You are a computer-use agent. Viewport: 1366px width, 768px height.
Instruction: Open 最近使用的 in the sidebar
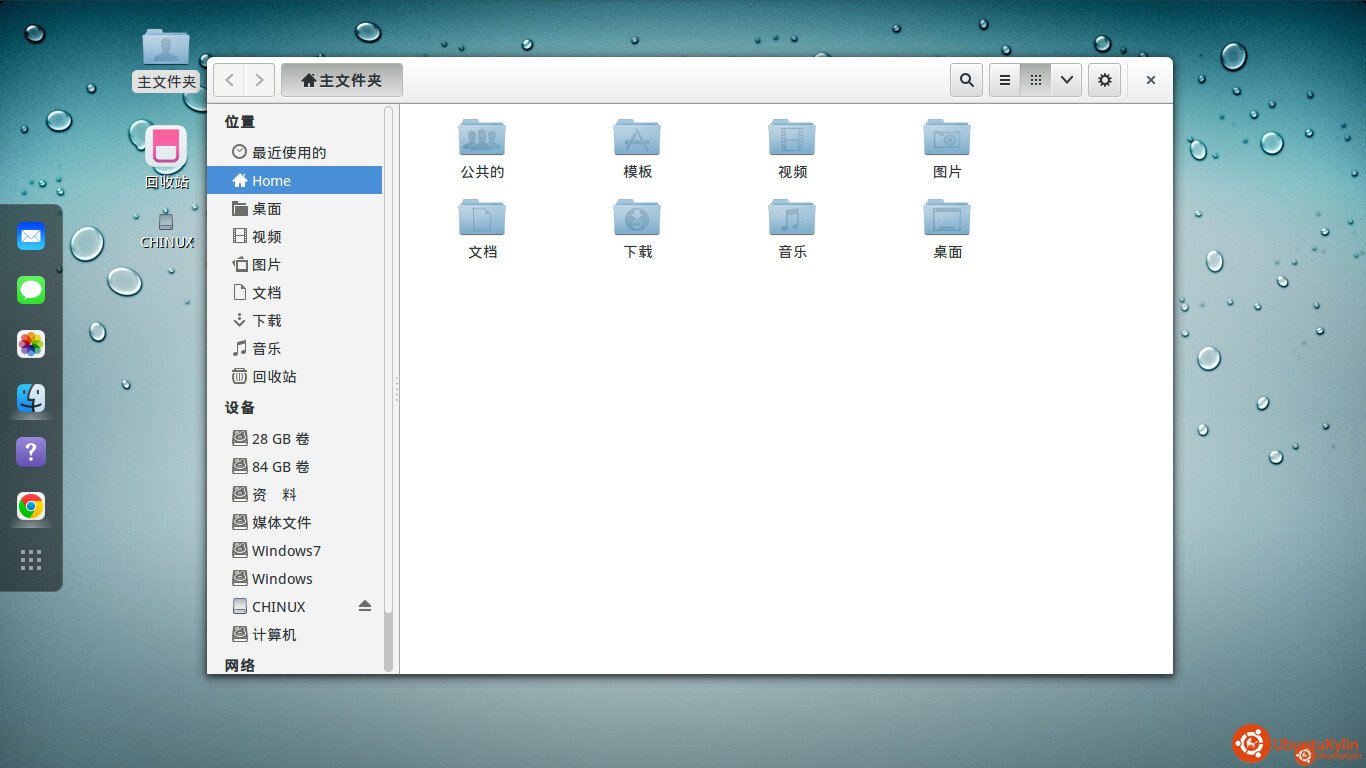coord(288,153)
